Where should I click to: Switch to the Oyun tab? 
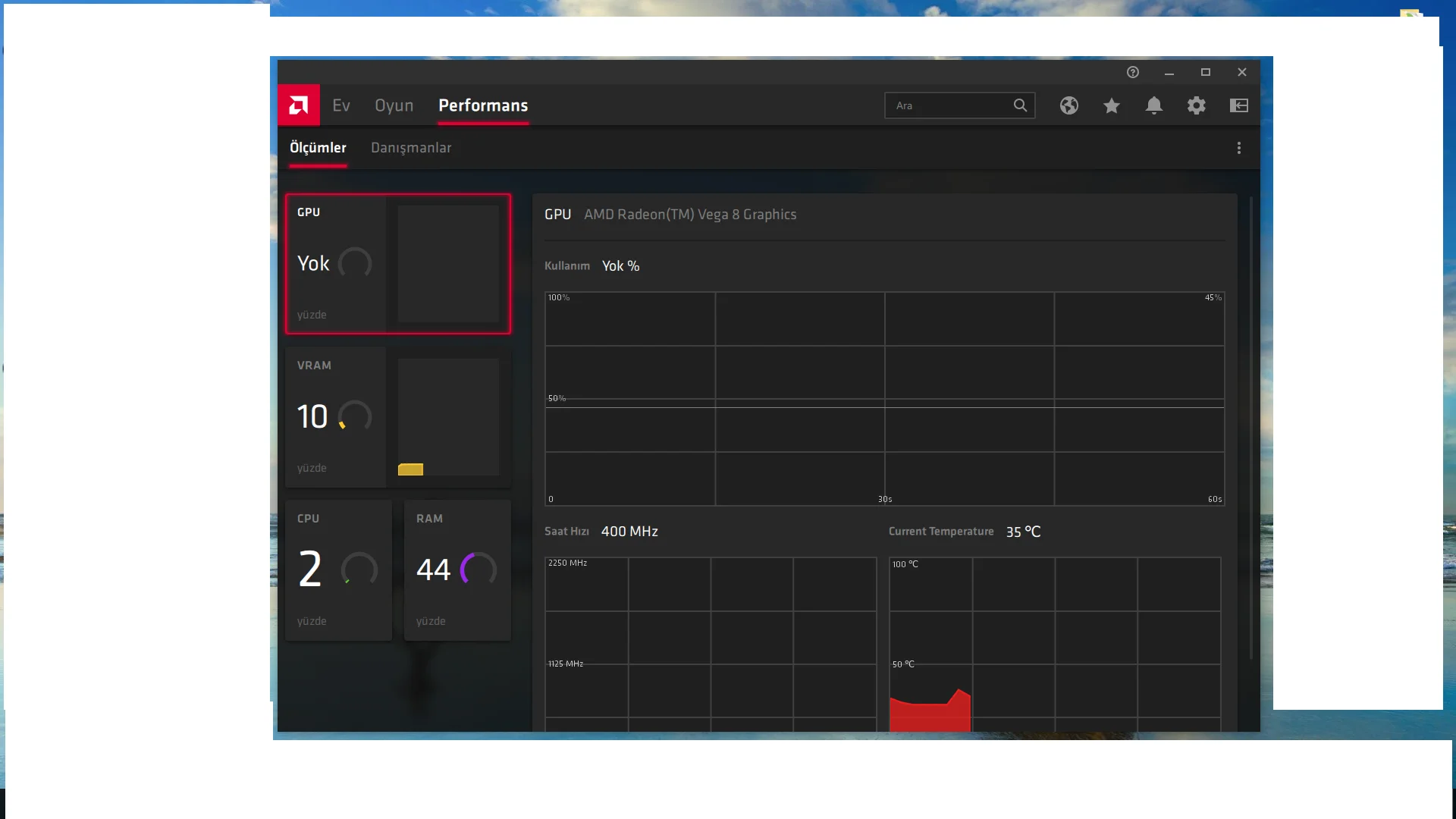click(x=394, y=105)
